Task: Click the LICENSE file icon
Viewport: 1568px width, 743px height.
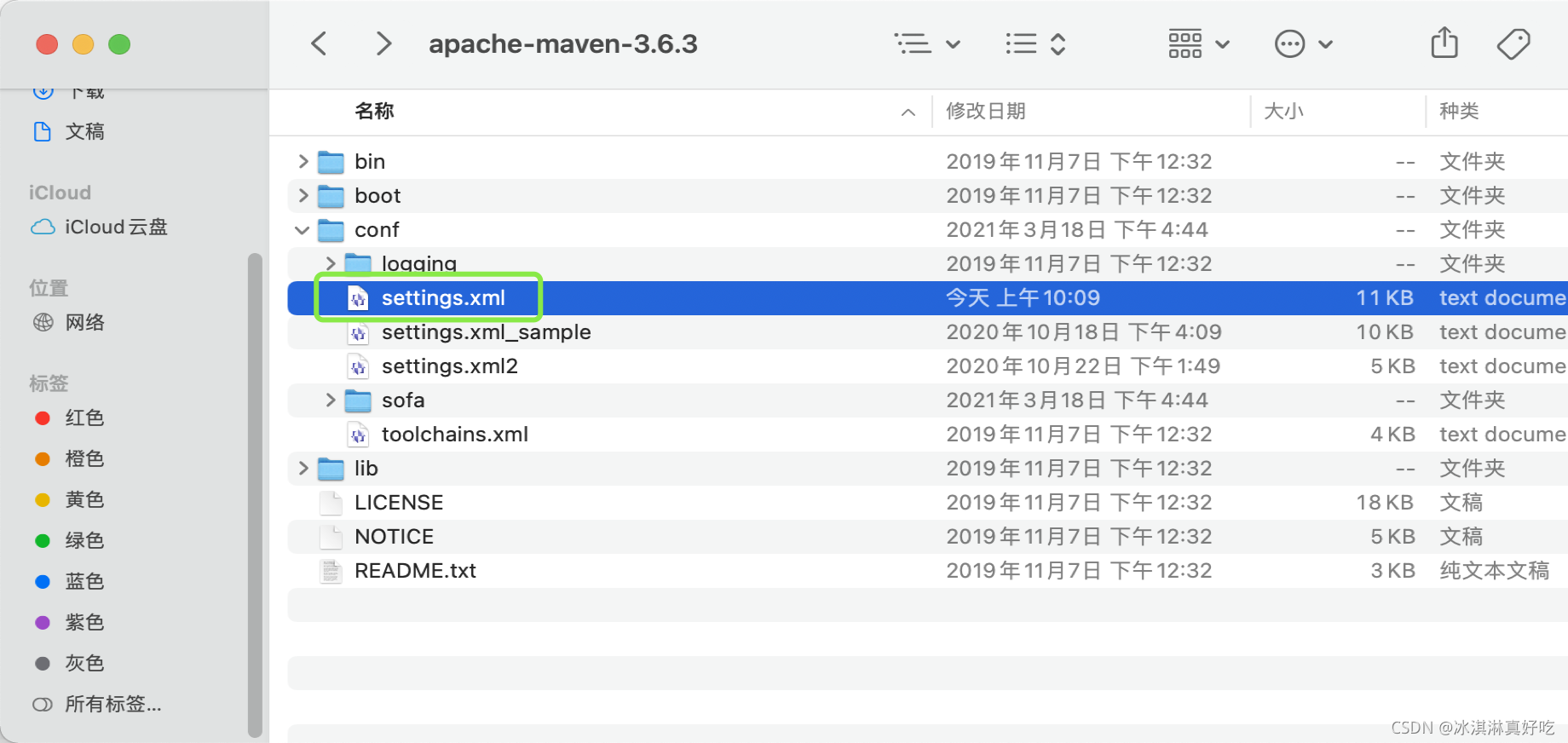Action: click(x=331, y=503)
